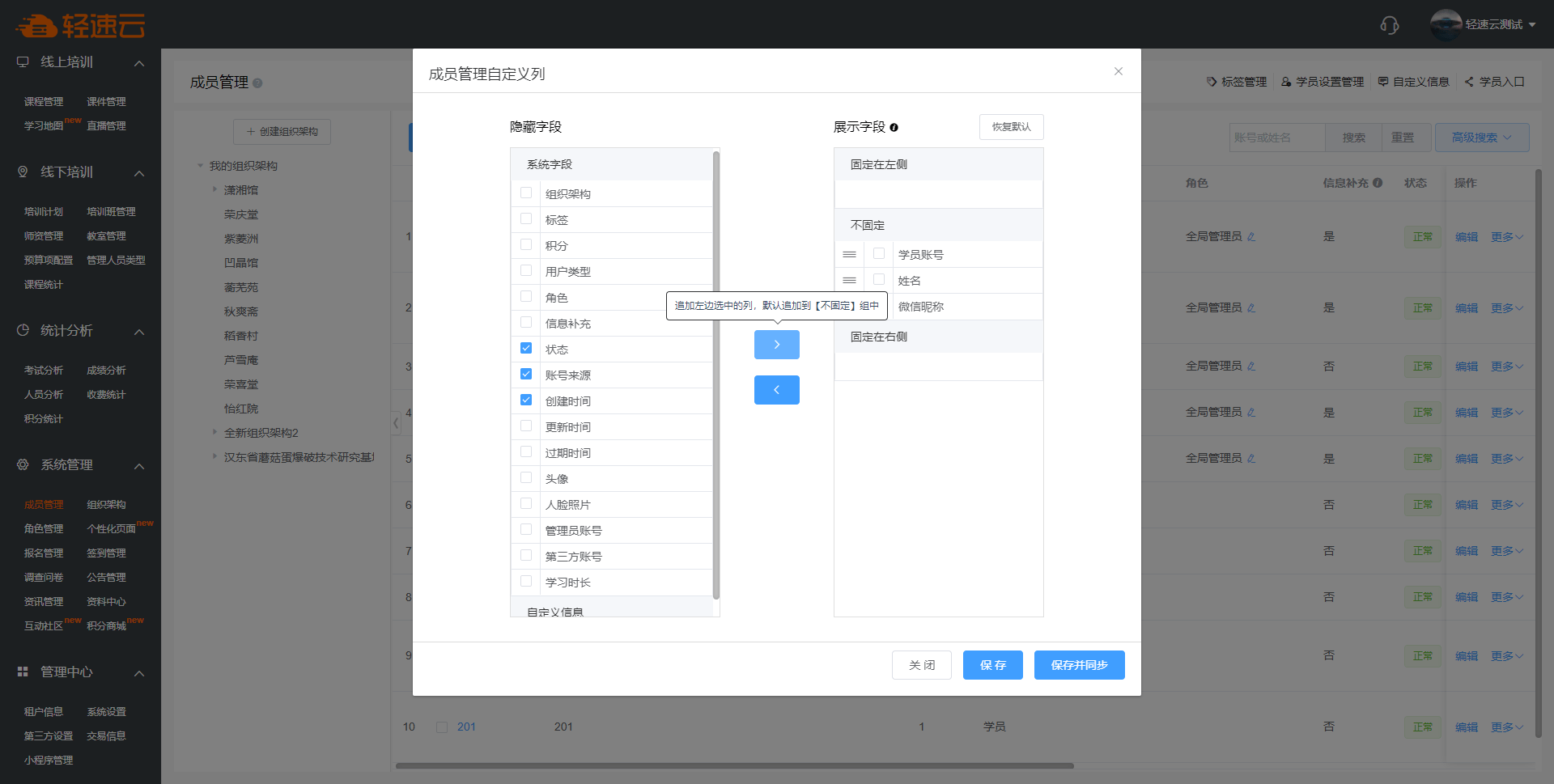
Task: Open 角色管理 in the sidebar
Action: coord(44,529)
